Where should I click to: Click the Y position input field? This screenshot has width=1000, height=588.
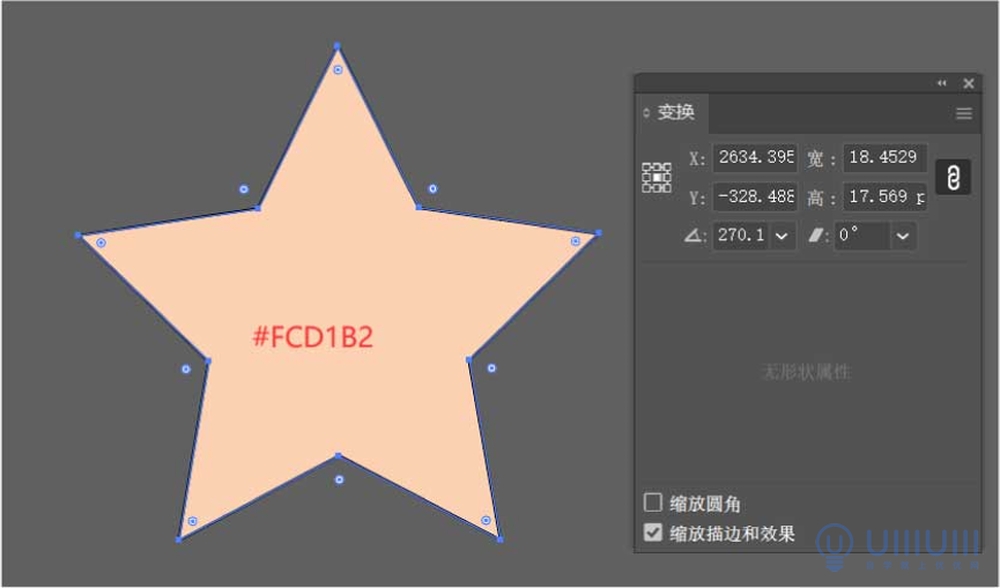[755, 196]
